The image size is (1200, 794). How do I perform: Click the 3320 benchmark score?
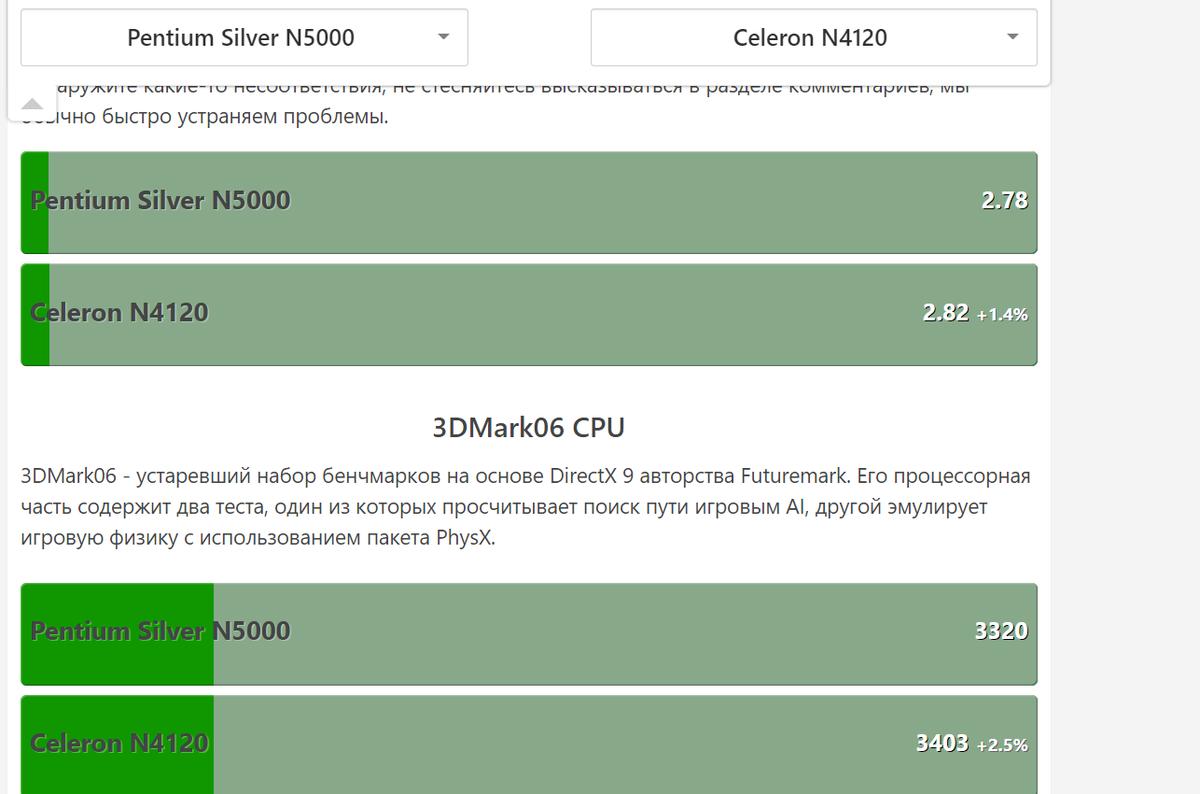(x=1001, y=631)
